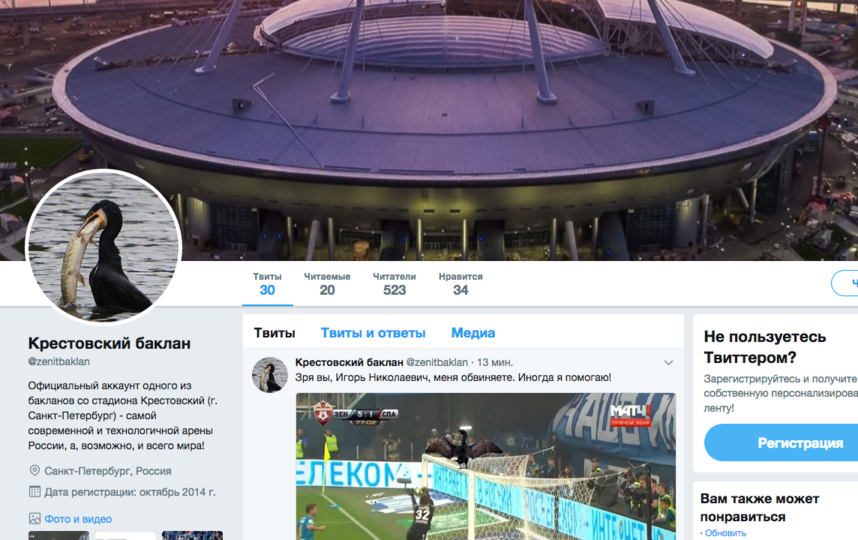
Task: Open the large cormorant profile avatar
Action: (x=104, y=247)
